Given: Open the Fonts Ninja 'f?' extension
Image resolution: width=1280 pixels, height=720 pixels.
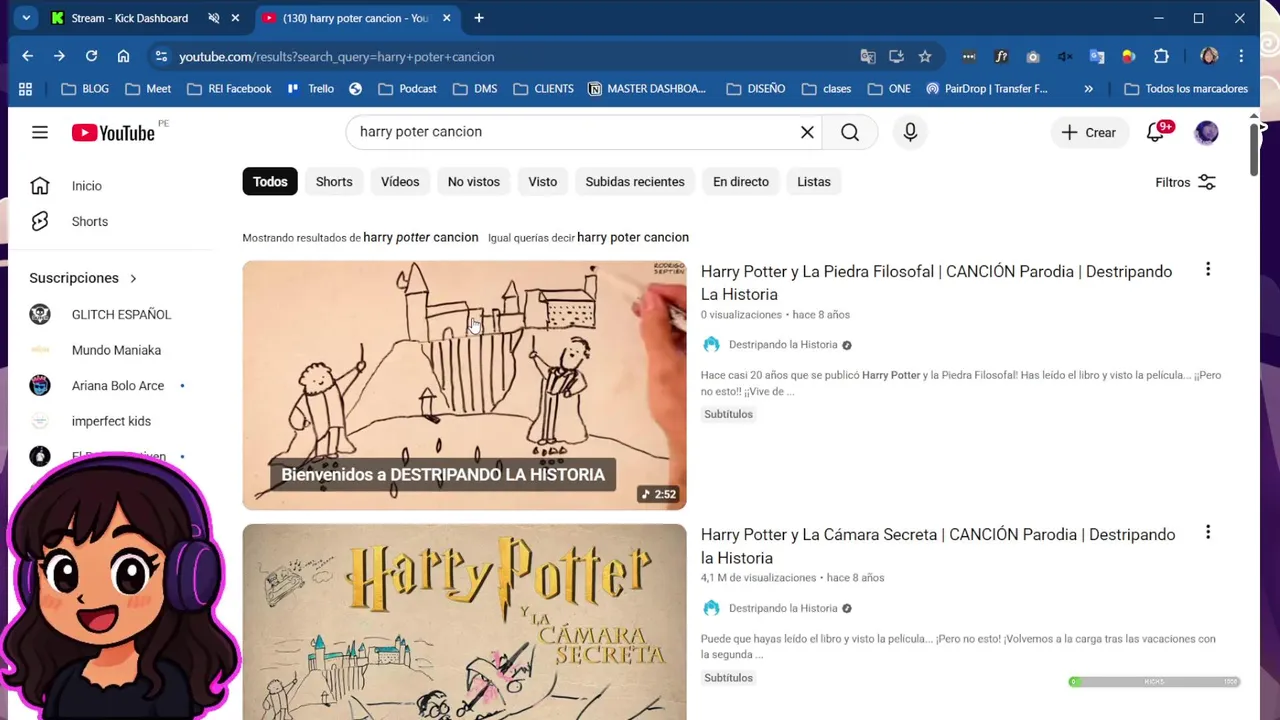Looking at the screenshot, I should point(1001,56).
